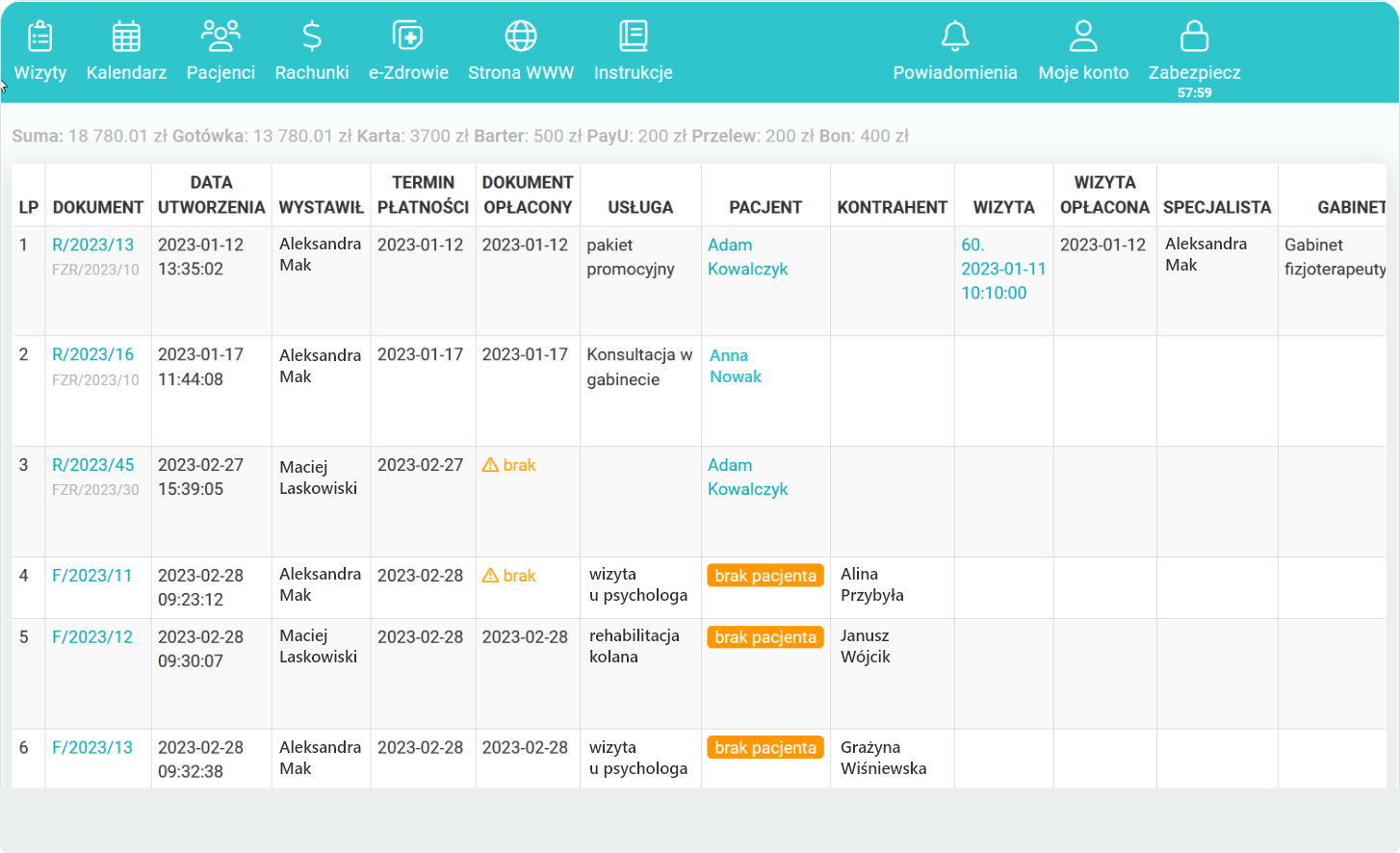
Task: Click warning triangle in row R/2023/45
Action: click(x=490, y=465)
